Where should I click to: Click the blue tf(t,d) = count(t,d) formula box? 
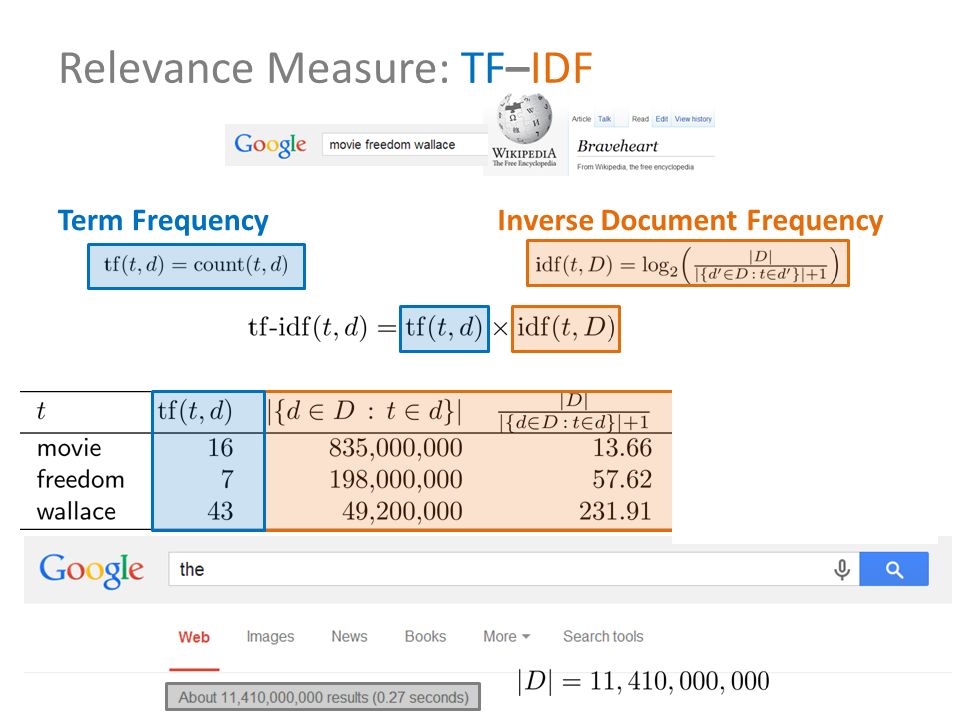tap(196, 266)
